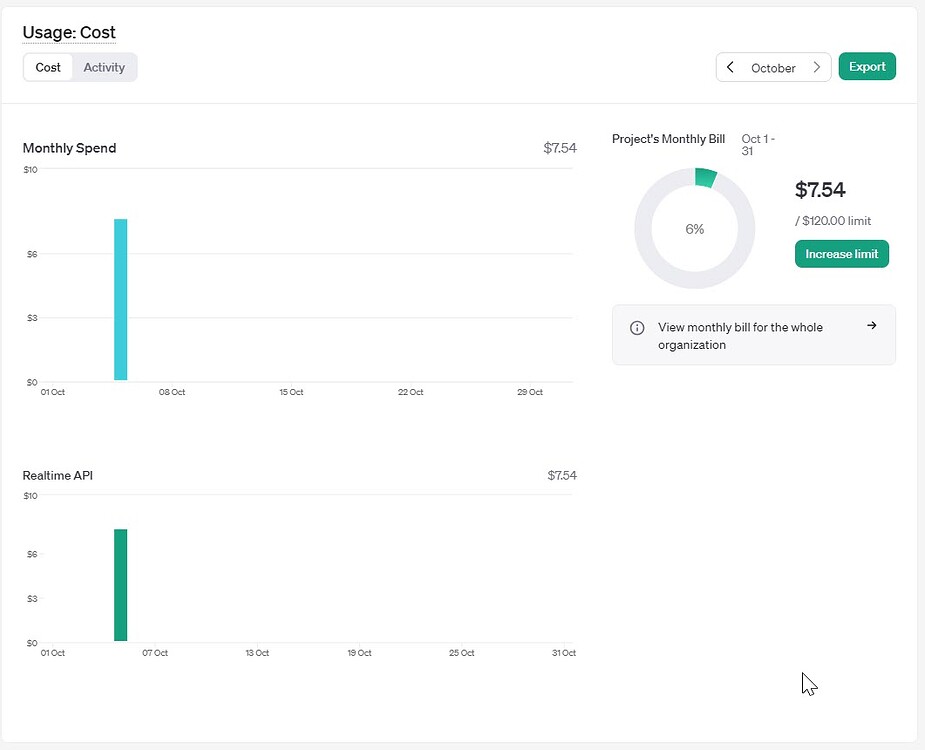Click the info icon beside the organization bill notice
Image resolution: width=925 pixels, height=750 pixels.
coord(636,327)
